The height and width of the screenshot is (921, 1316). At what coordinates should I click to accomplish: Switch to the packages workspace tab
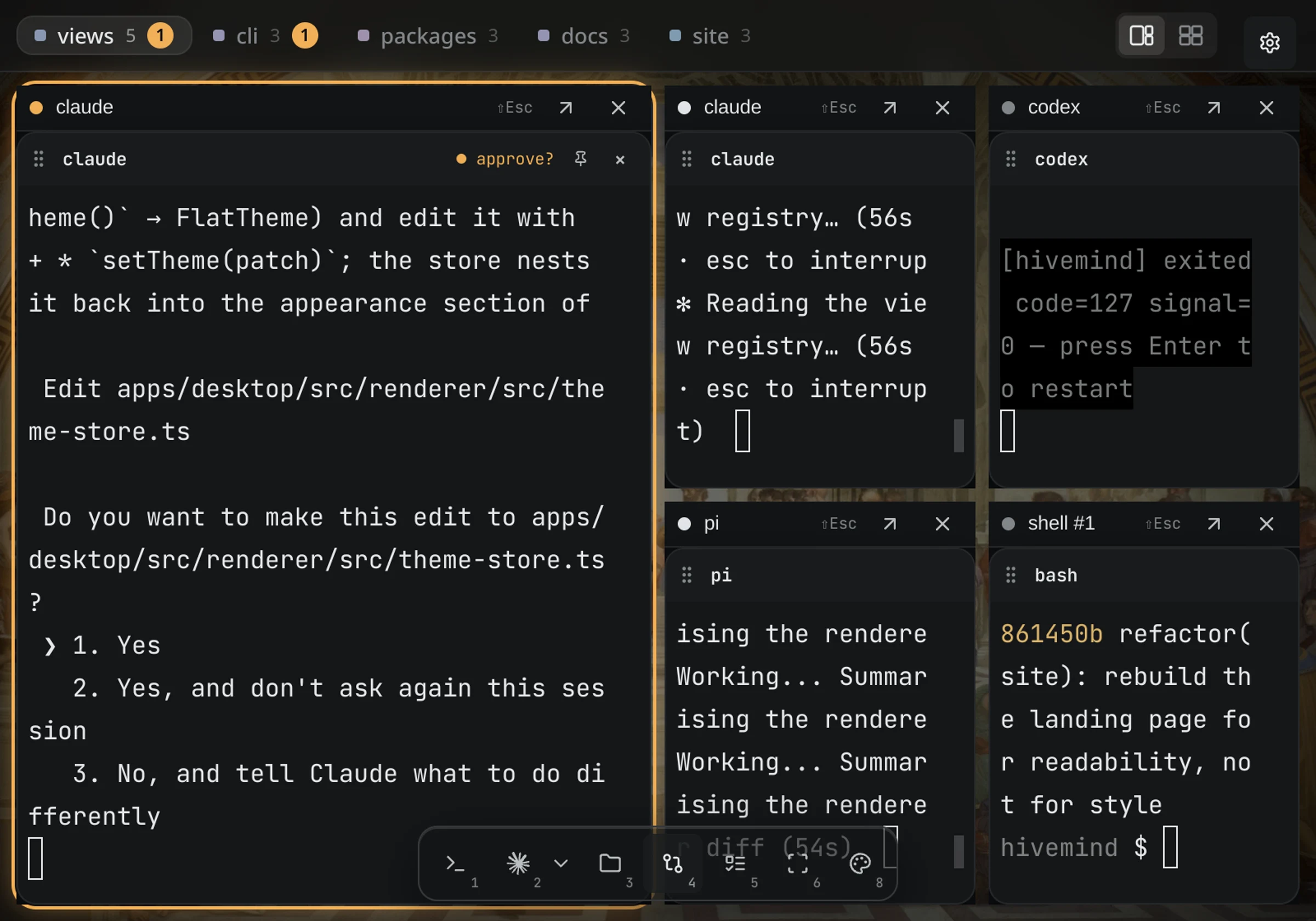click(428, 36)
